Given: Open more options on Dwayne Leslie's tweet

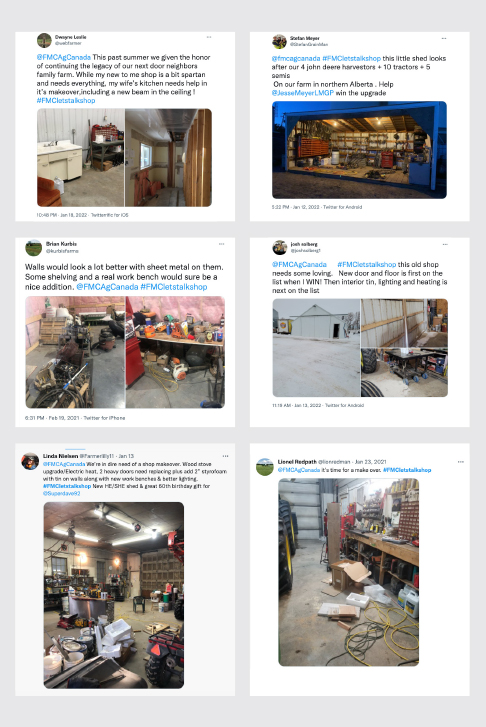Looking at the screenshot, I should point(209,37).
